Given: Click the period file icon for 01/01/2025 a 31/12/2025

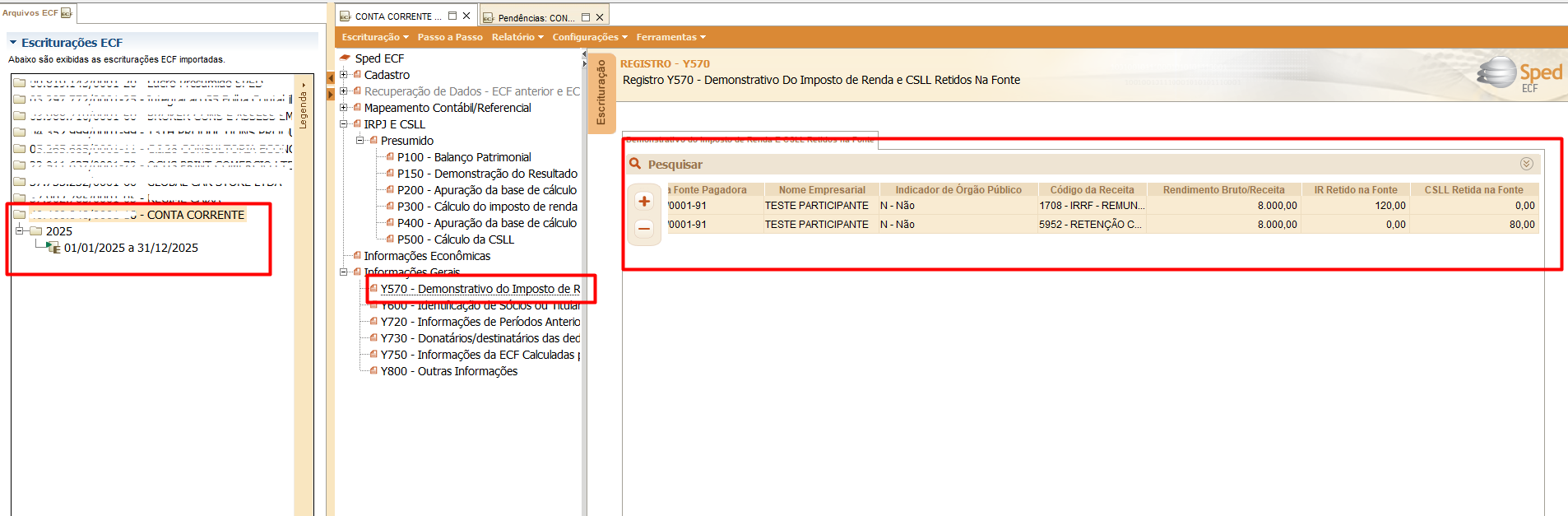Looking at the screenshot, I should 54,248.
